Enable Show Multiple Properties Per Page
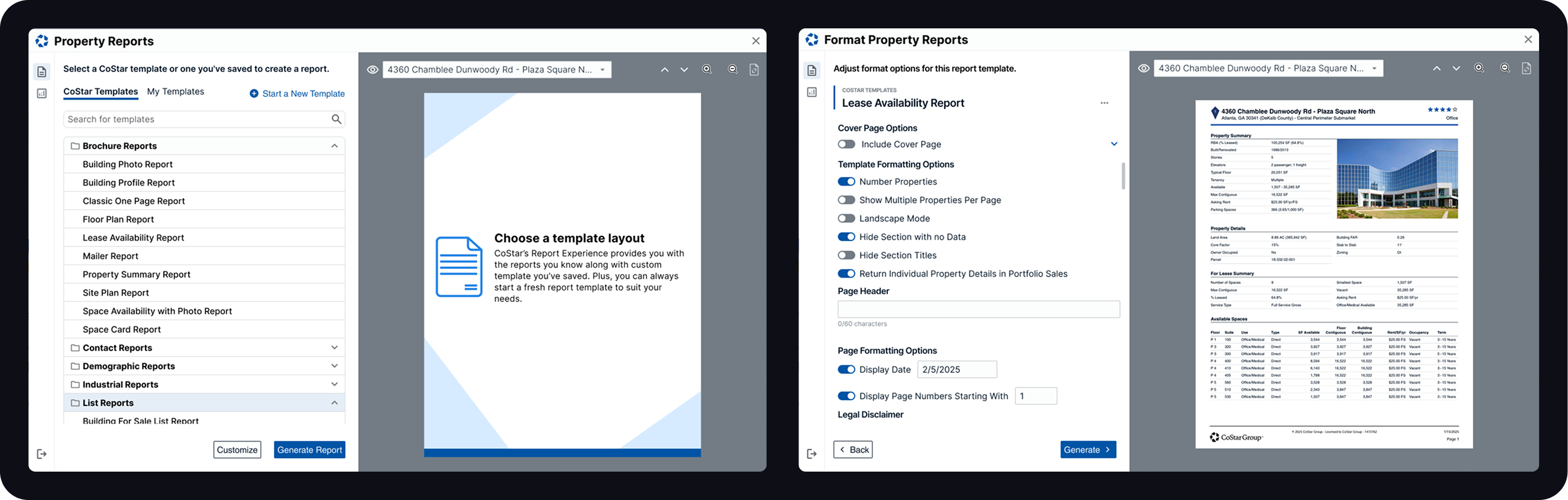The height and width of the screenshot is (500, 1568). (846, 200)
